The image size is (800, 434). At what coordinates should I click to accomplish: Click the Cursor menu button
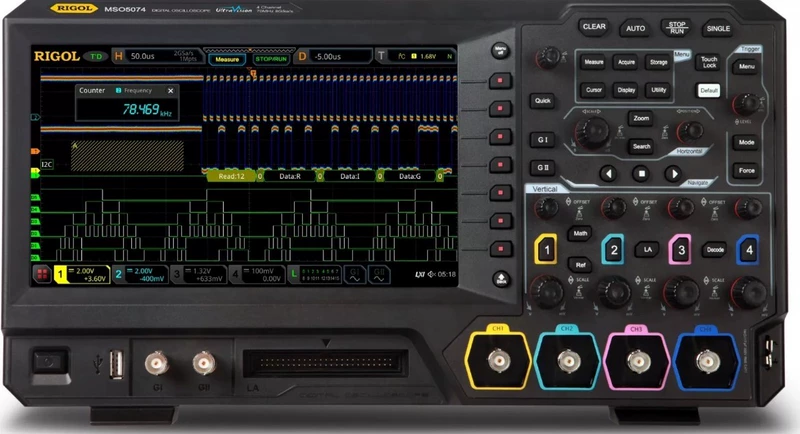pos(593,90)
